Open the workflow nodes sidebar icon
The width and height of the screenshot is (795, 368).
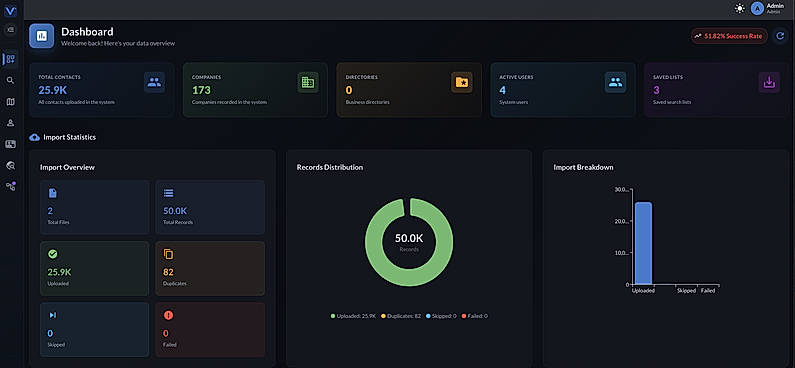(11, 186)
